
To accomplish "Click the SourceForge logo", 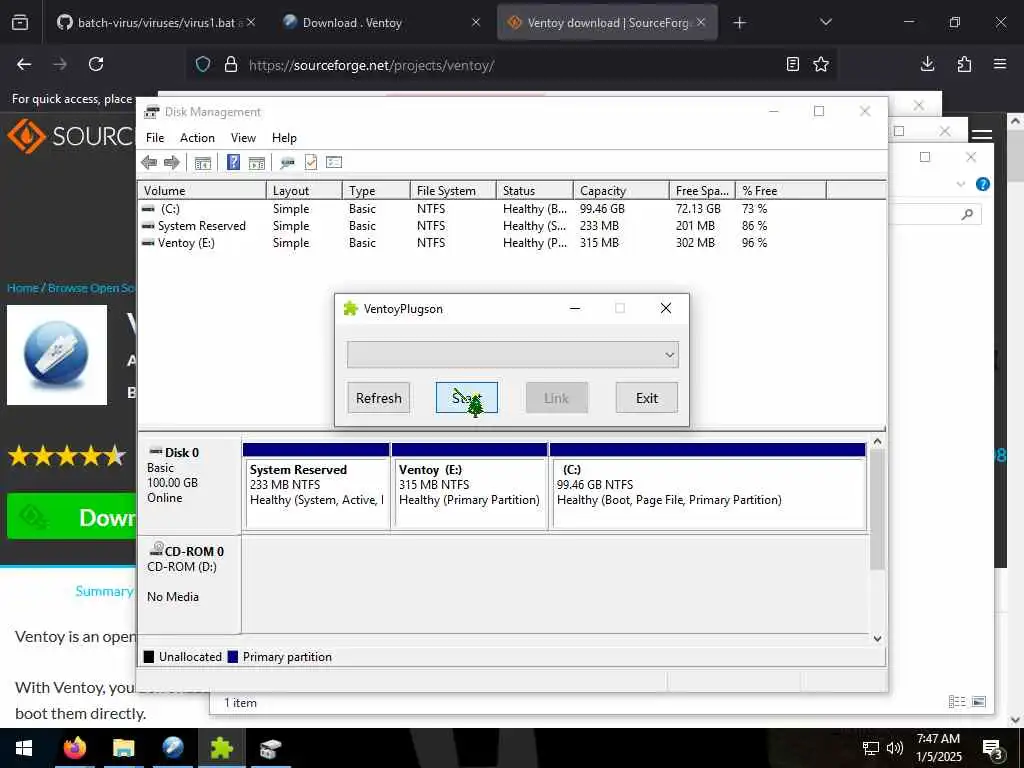I will [69, 136].
